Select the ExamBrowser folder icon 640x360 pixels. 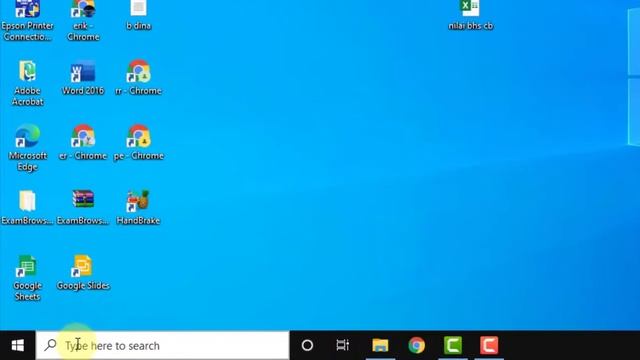coord(27,207)
